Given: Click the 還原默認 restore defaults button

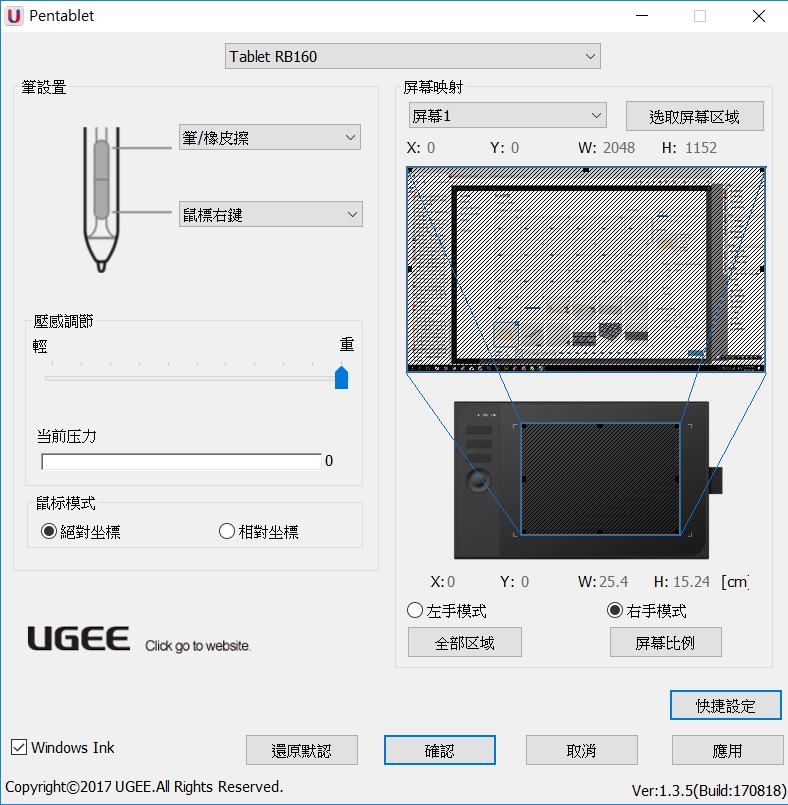Looking at the screenshot, I should (301, 750).
